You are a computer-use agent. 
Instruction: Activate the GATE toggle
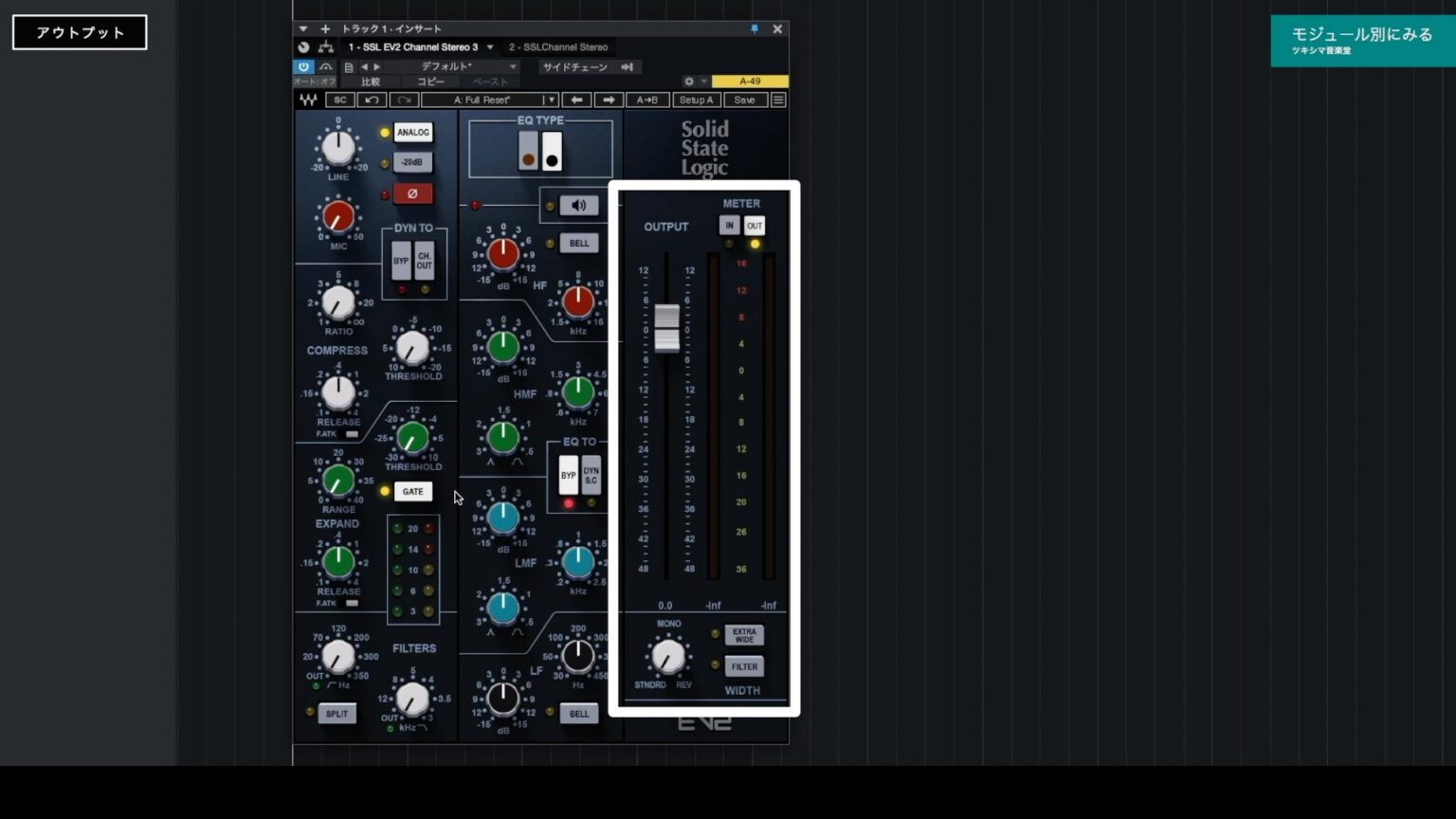click(x=413, y=491)
